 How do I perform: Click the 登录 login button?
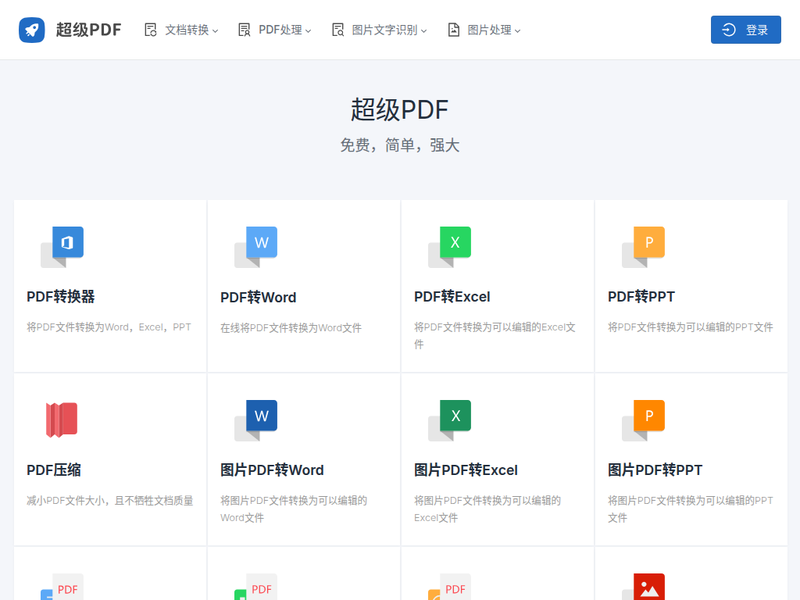[x=745, y=30]
